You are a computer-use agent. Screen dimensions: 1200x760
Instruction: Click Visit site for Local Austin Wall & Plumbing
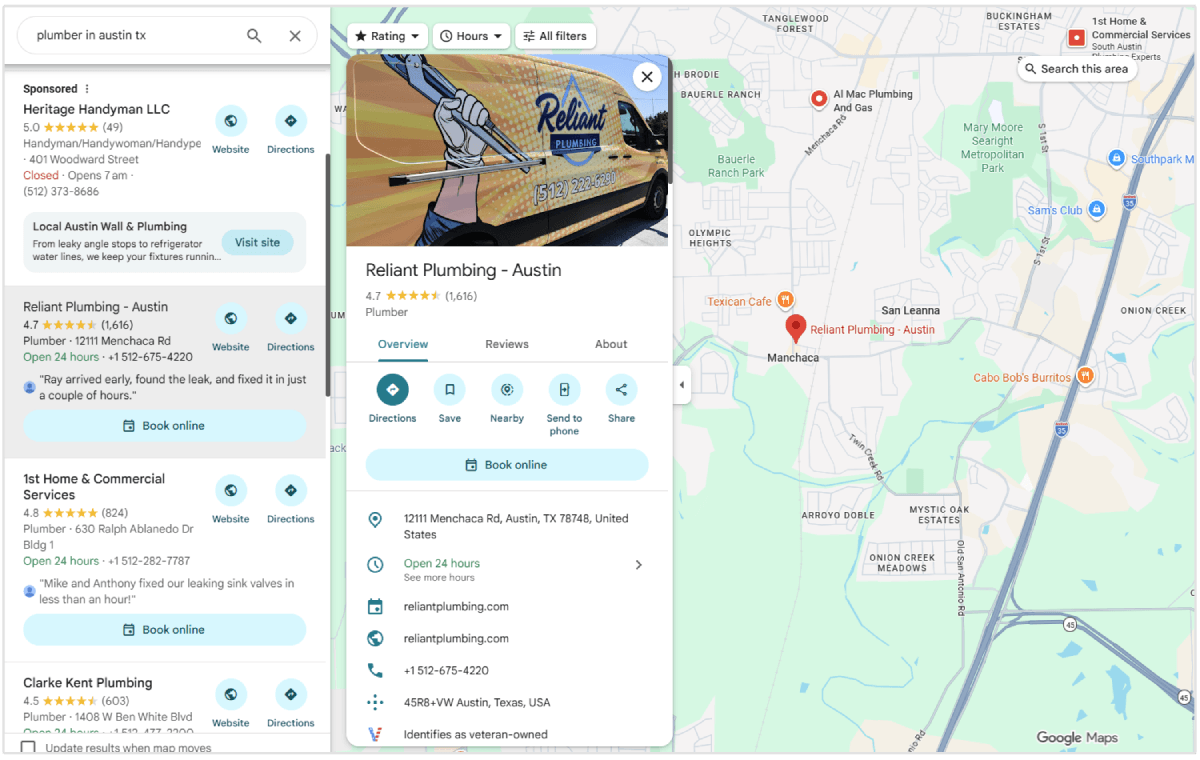(258, 242)
